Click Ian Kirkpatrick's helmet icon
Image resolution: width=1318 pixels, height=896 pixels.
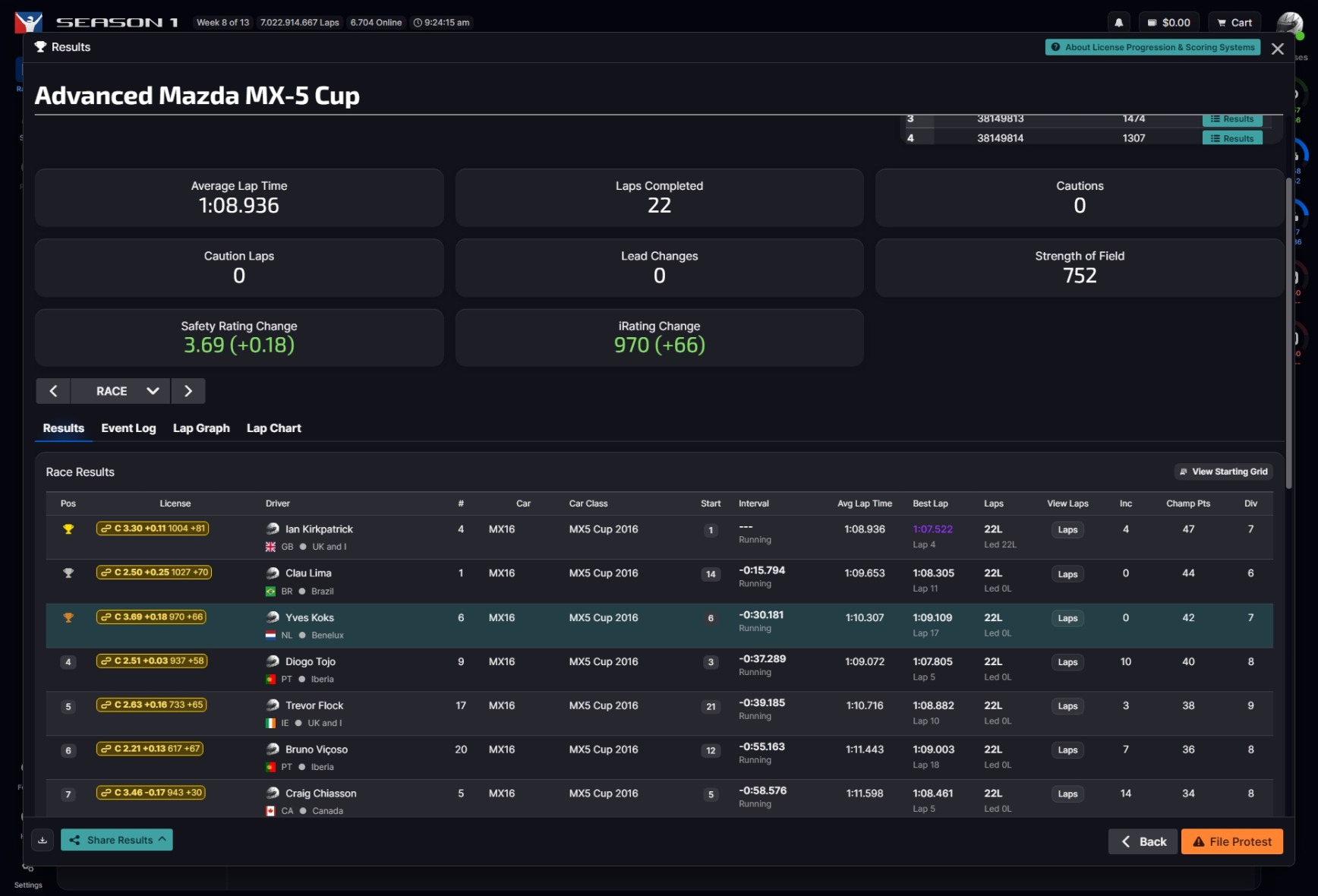tap(273, 528)
